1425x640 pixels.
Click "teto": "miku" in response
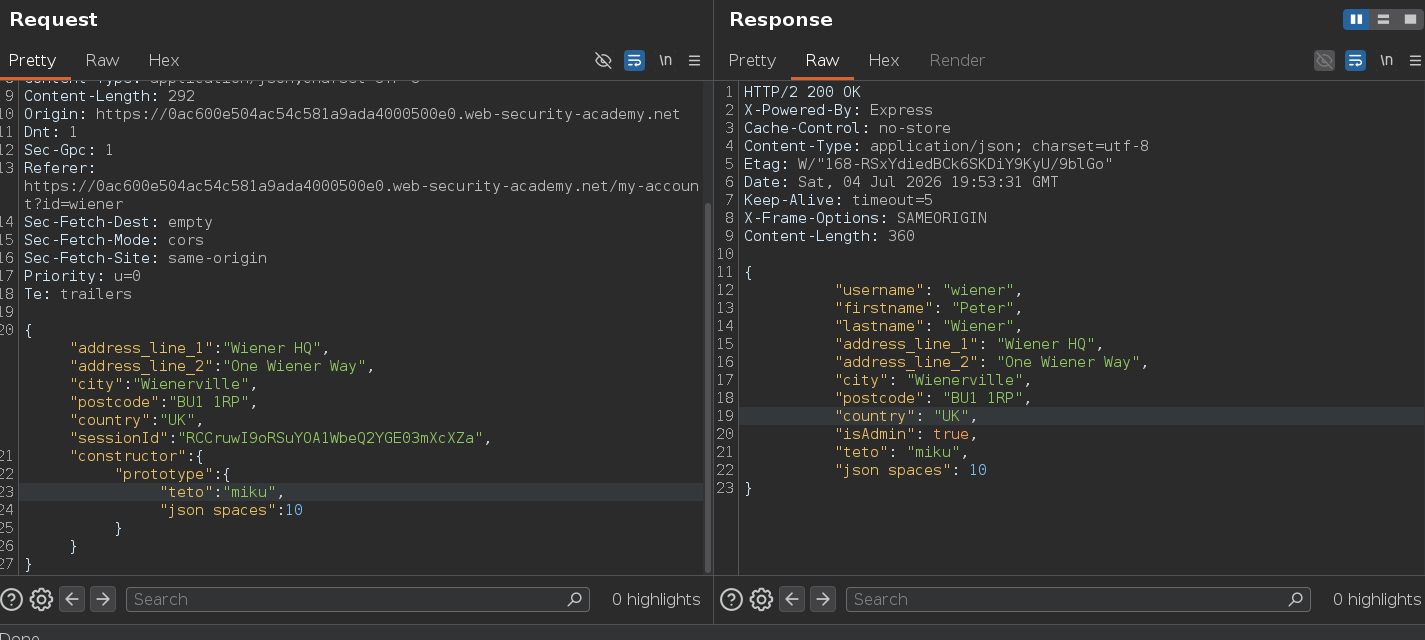(901, 452)
